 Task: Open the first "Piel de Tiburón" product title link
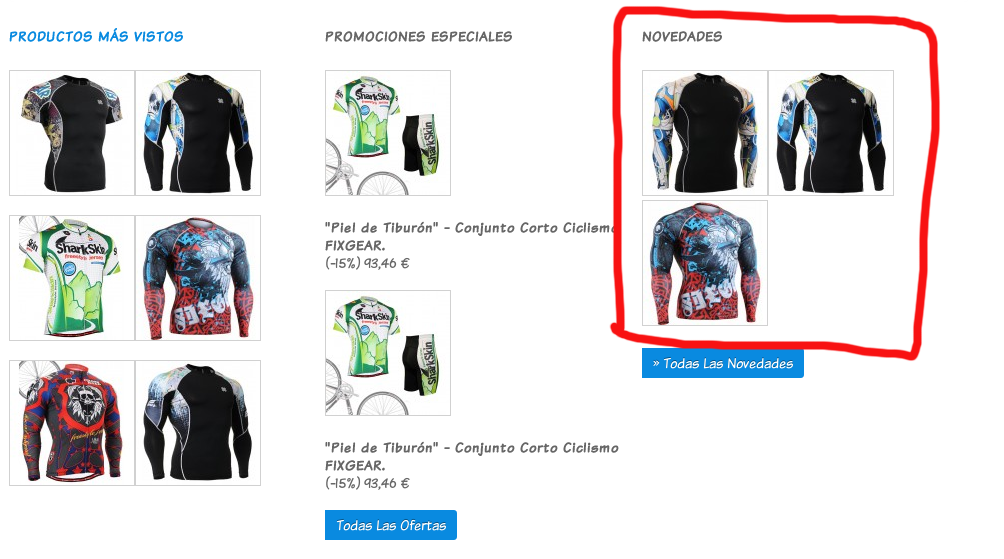[471, 236]
